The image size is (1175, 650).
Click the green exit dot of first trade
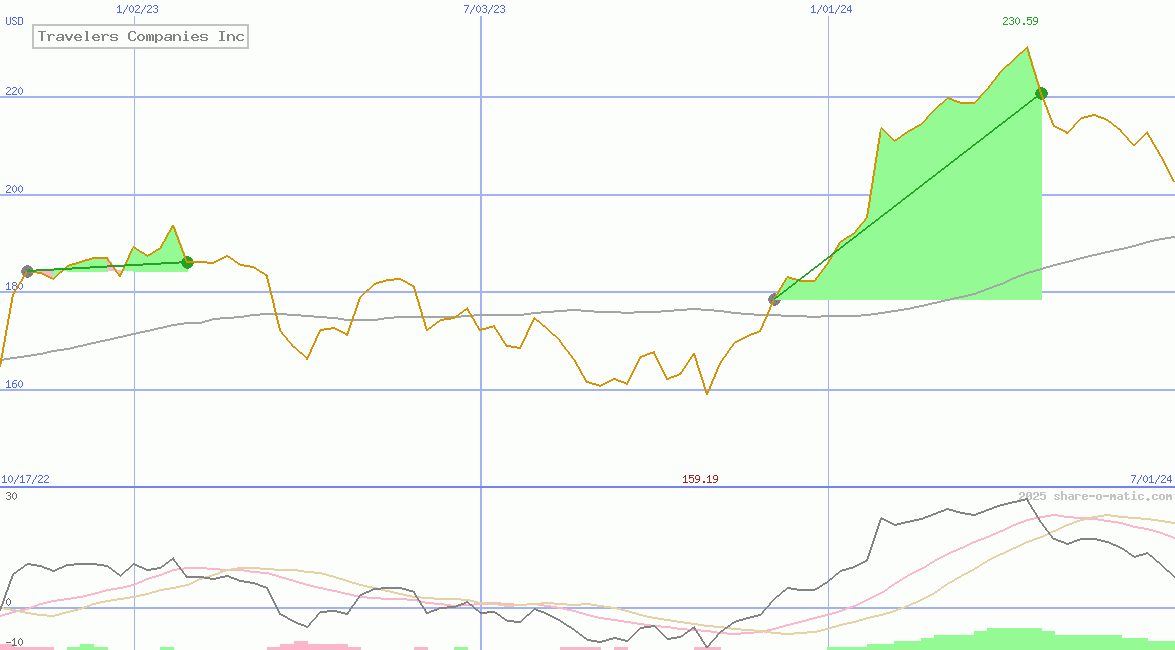coord(187,262)
